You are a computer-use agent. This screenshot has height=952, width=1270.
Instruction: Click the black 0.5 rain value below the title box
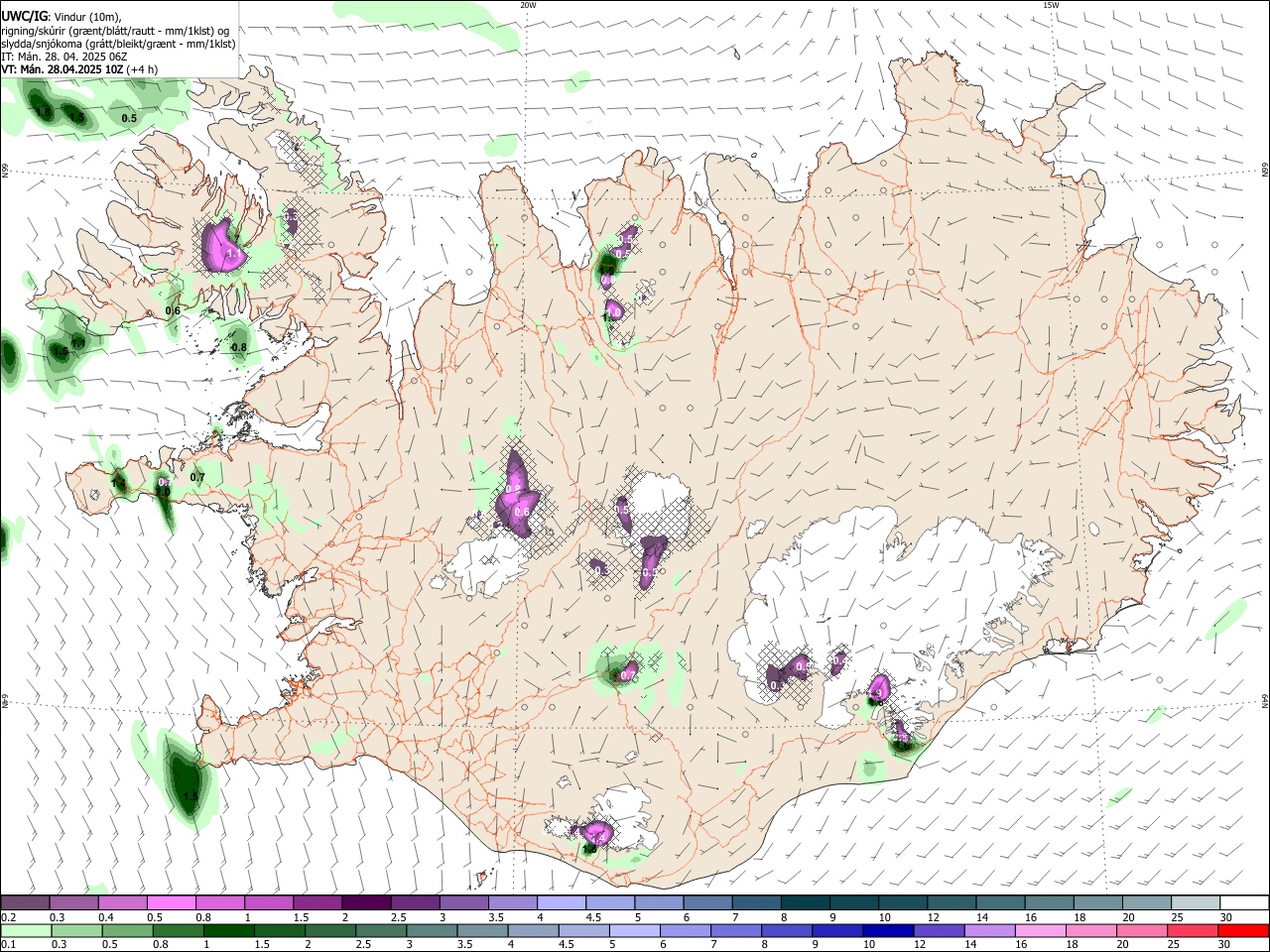[129, 118]
